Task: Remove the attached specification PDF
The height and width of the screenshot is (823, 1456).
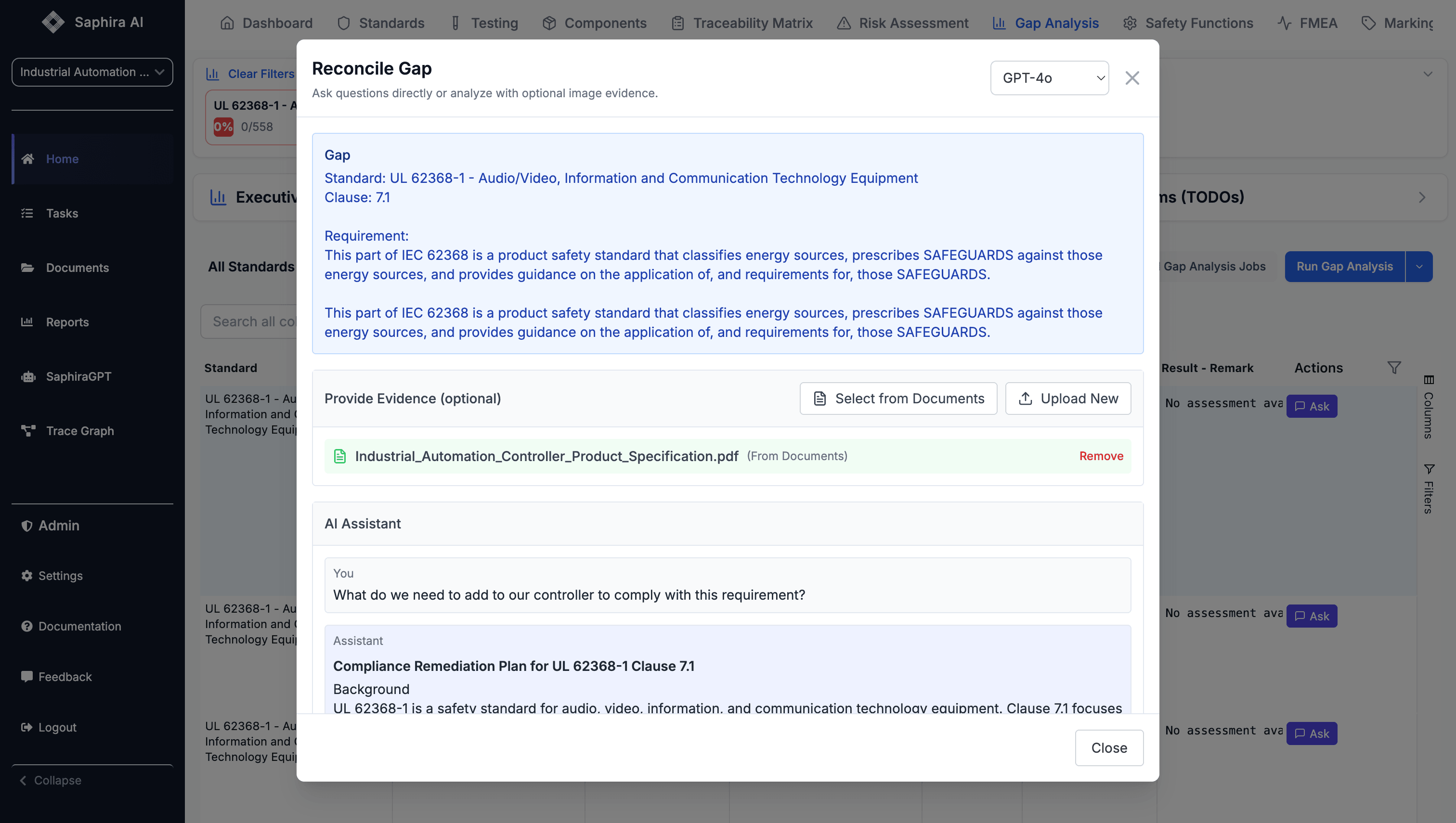Action: (x=1101, y=456)
